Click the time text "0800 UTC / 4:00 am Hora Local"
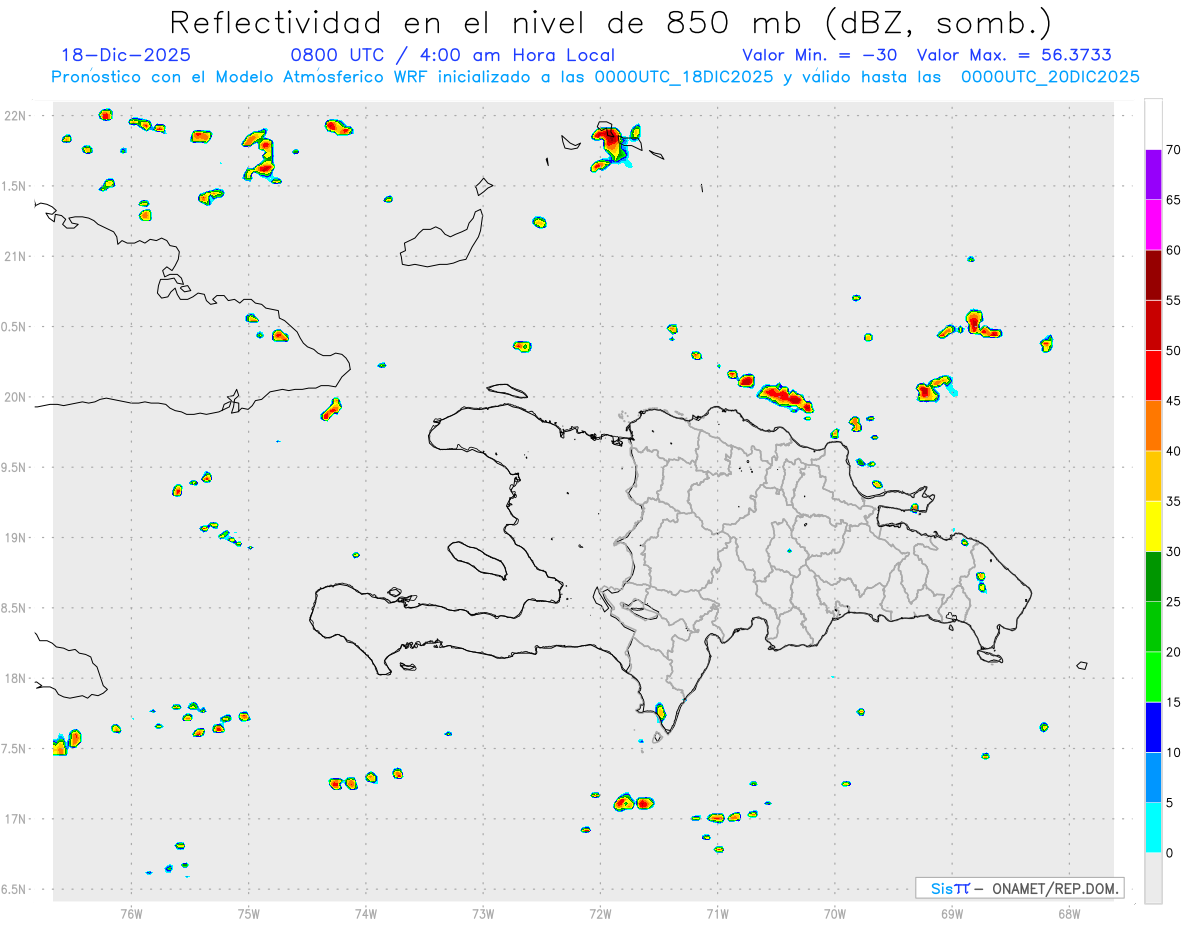The width and height of the screenshot is (1200, 927). 453,55
